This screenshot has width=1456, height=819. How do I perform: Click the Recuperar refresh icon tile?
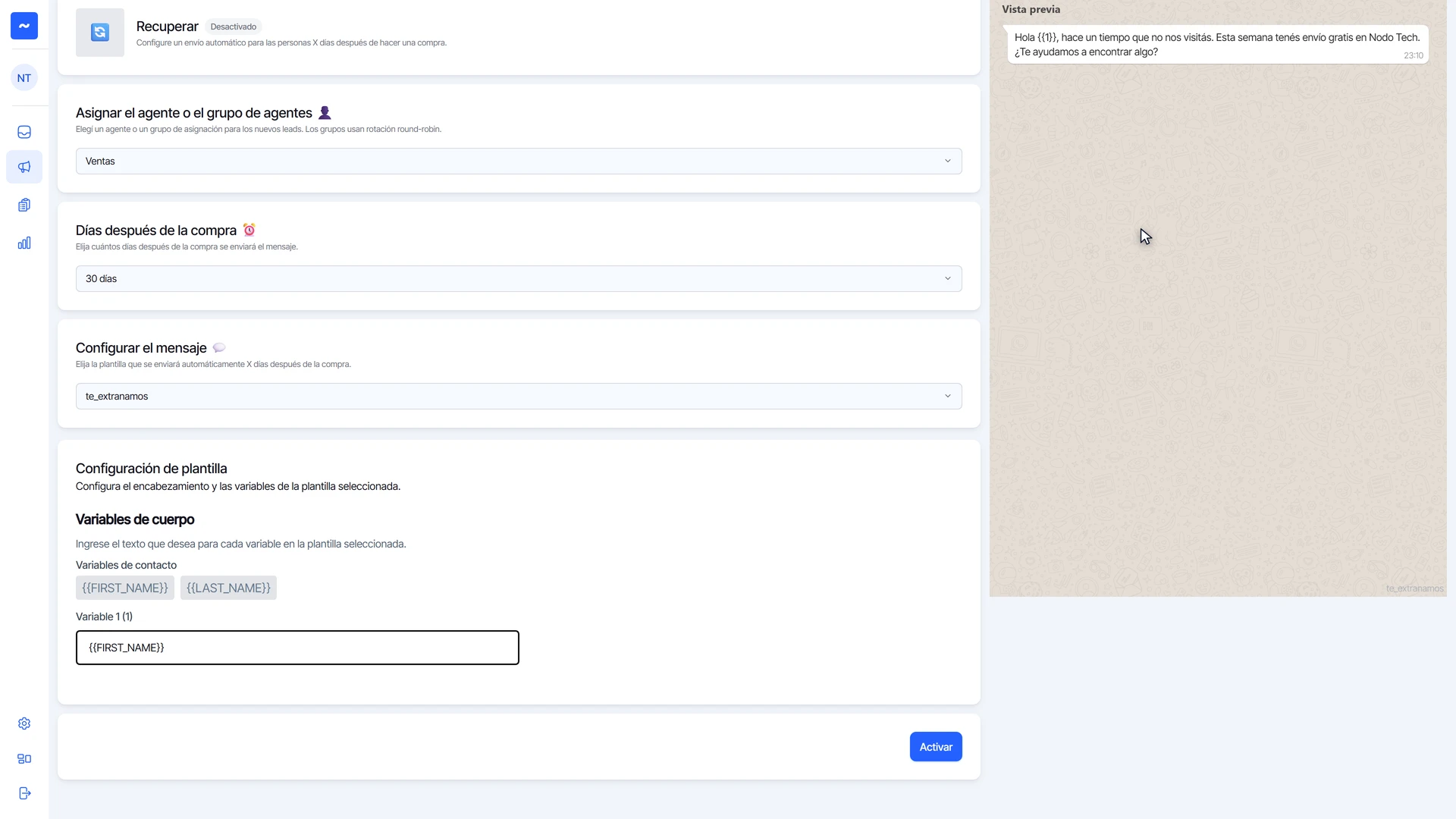[x=100, y=33]
